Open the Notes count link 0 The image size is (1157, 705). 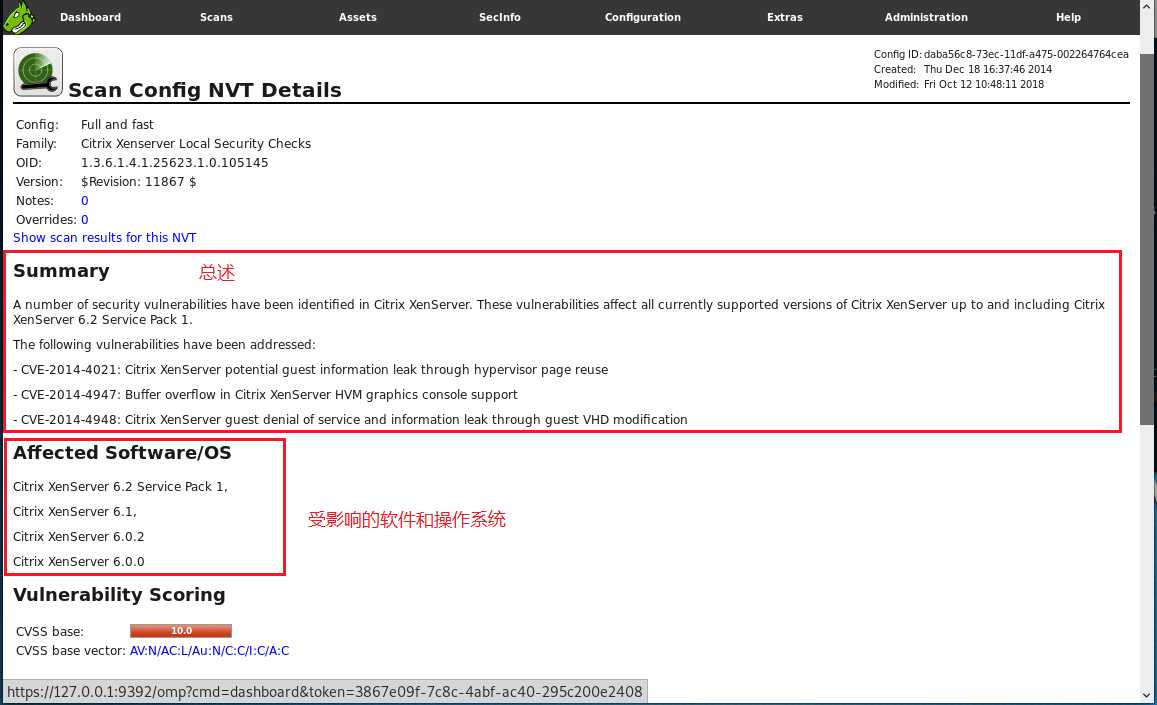85,201
